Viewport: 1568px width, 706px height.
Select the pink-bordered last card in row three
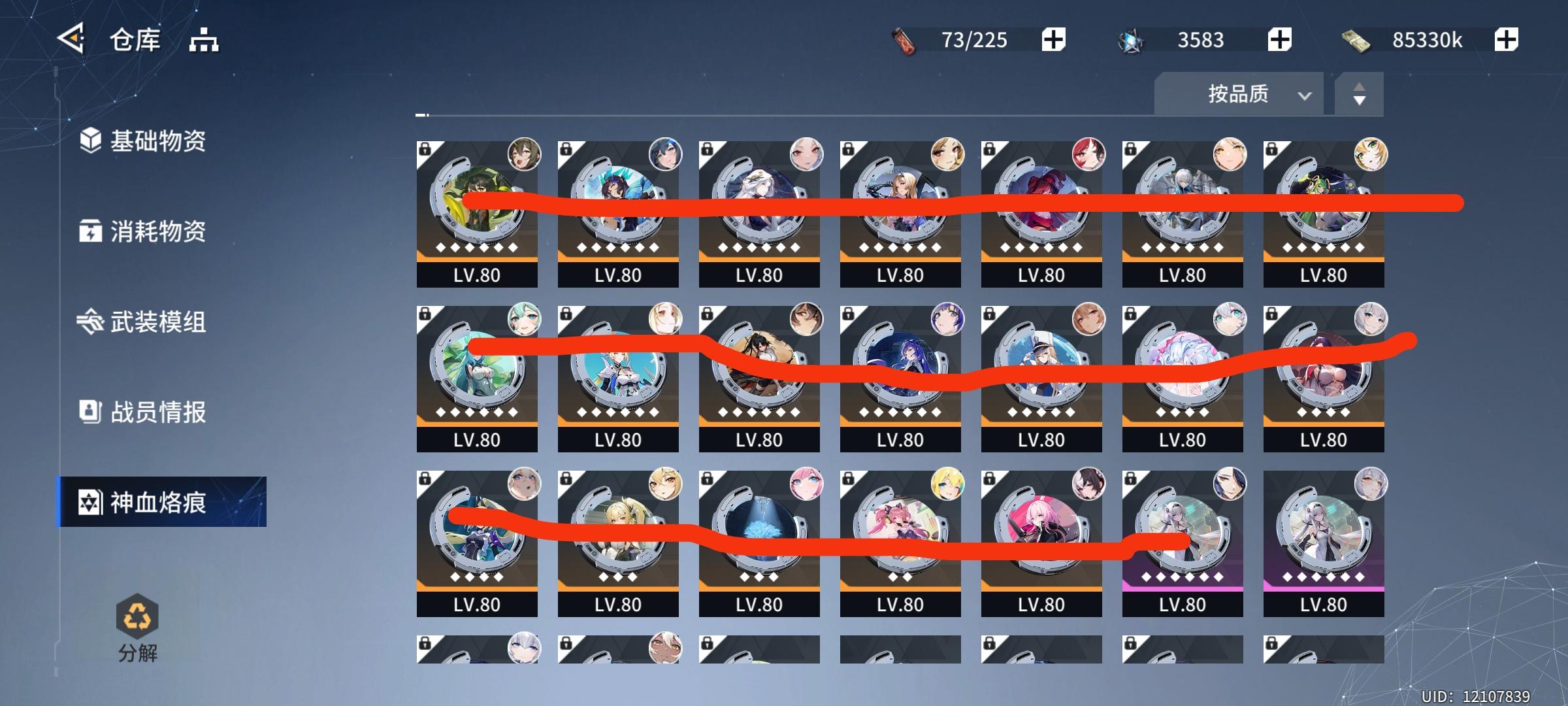[1324, 543]
